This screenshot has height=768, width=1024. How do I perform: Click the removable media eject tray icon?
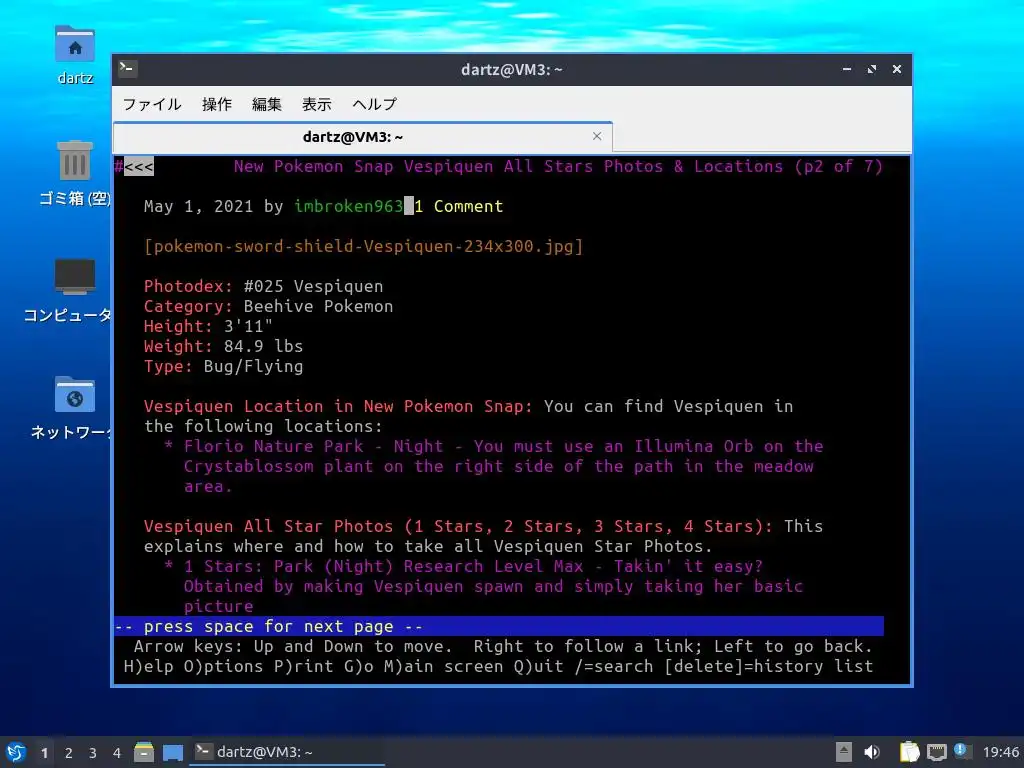(844, 752)
